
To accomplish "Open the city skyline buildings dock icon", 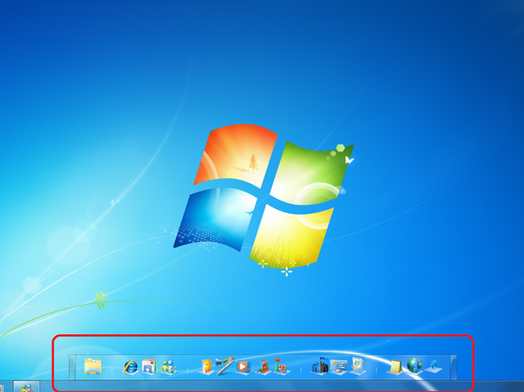I will (320, 366).
